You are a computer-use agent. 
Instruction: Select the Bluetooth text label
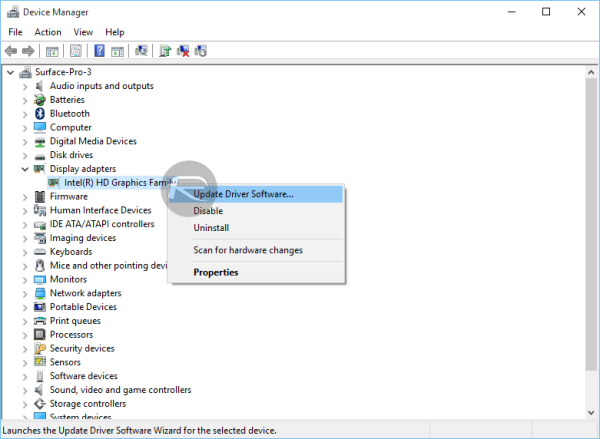(x=70, y=113)
